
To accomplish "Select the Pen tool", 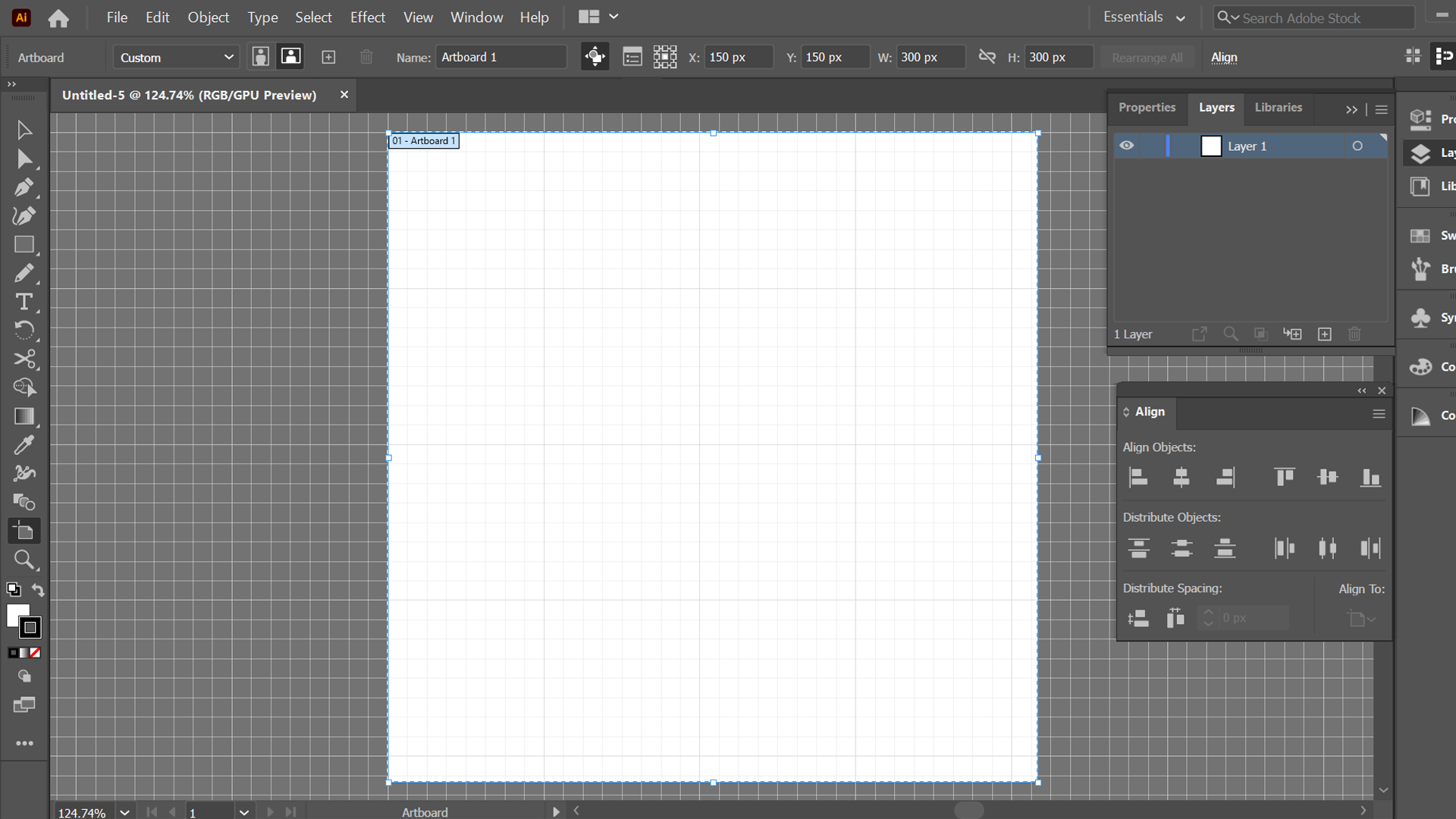I will [x=24, y=187].
